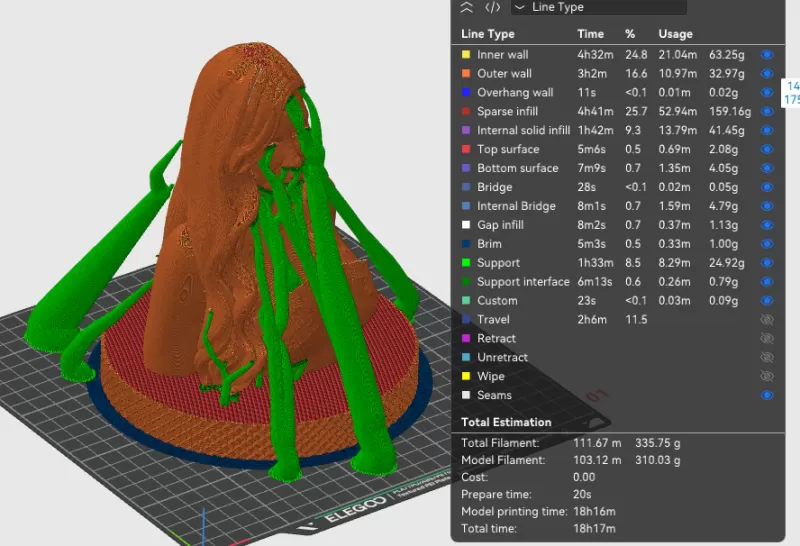Click the Internal Bridge label
The height and width of the screenshot is (546, 800).
[x=516, y=206]
